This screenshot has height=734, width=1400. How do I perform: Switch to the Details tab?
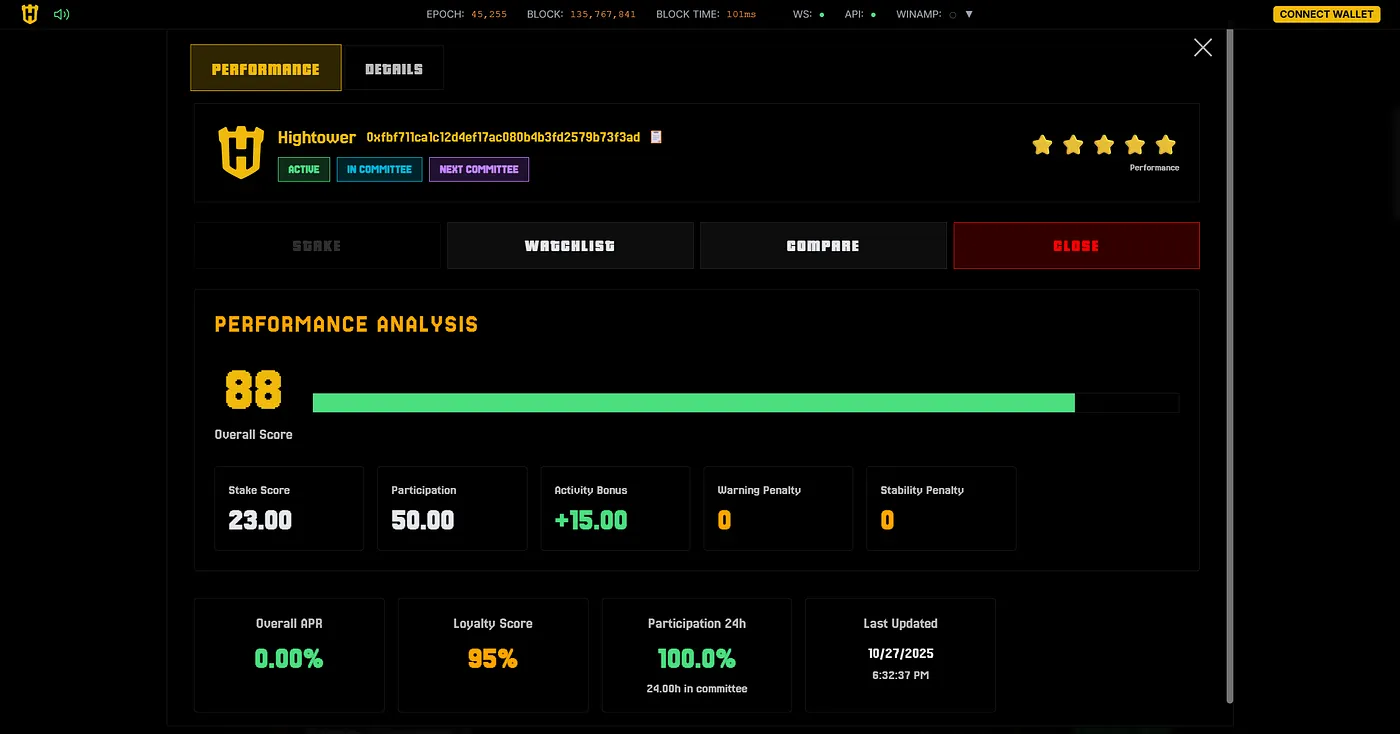coord(393,69)
